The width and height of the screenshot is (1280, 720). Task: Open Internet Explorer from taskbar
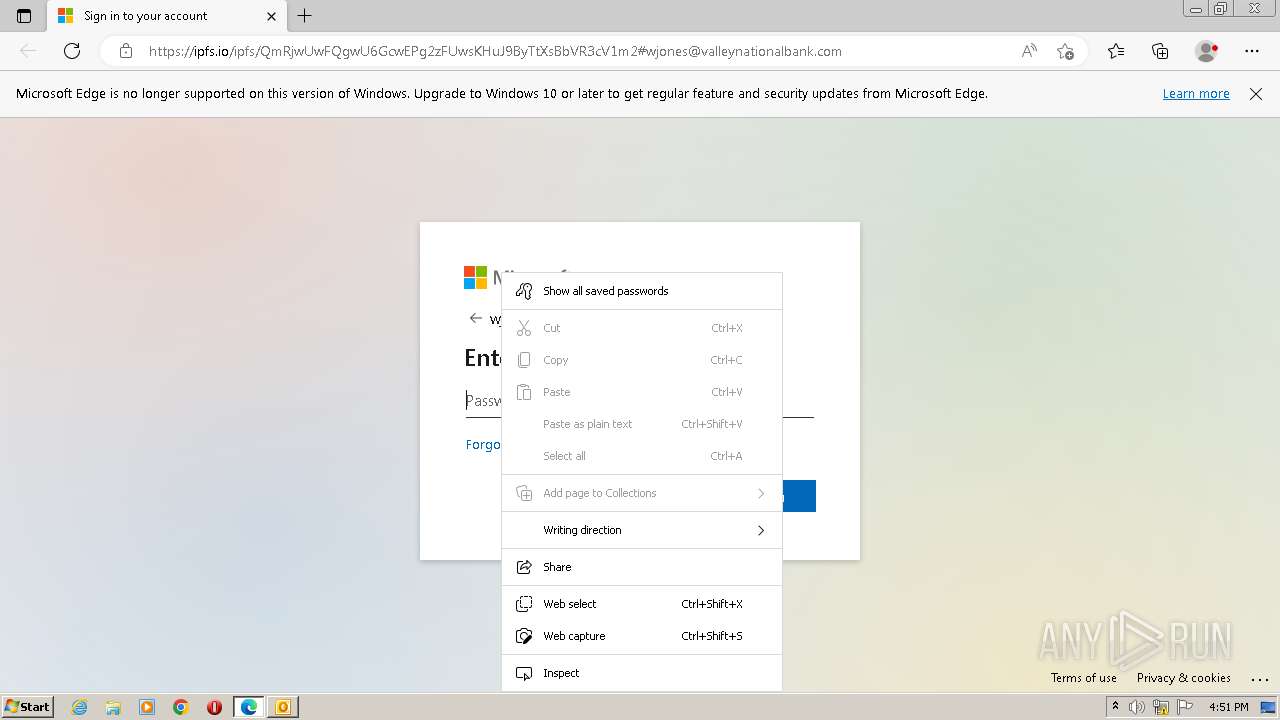coord(80,707)
